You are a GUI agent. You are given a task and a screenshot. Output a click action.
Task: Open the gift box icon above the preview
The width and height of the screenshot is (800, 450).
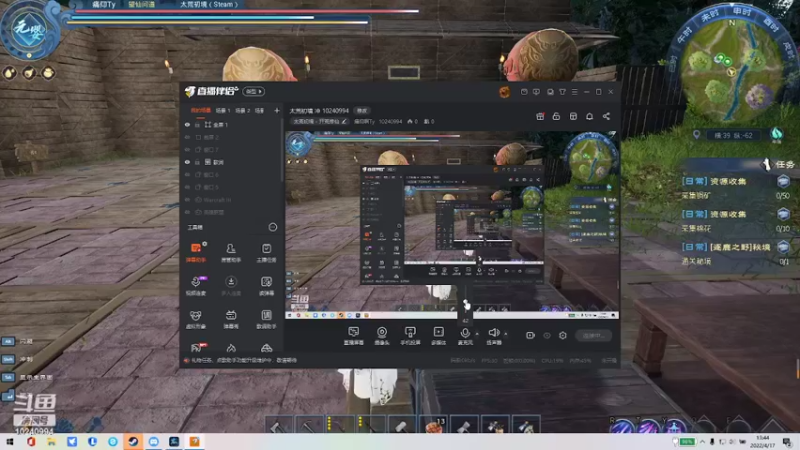tap(540, 116)
